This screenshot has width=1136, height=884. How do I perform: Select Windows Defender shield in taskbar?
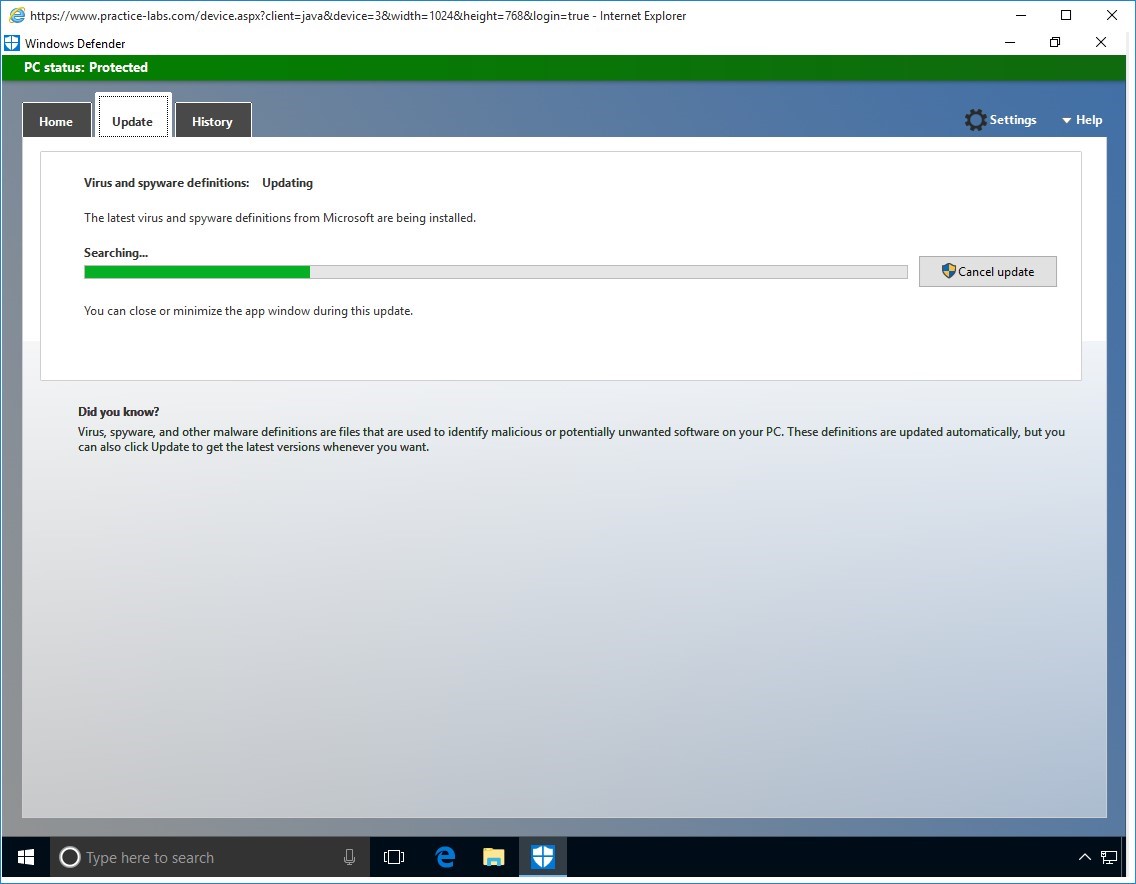tap(543, 857)
